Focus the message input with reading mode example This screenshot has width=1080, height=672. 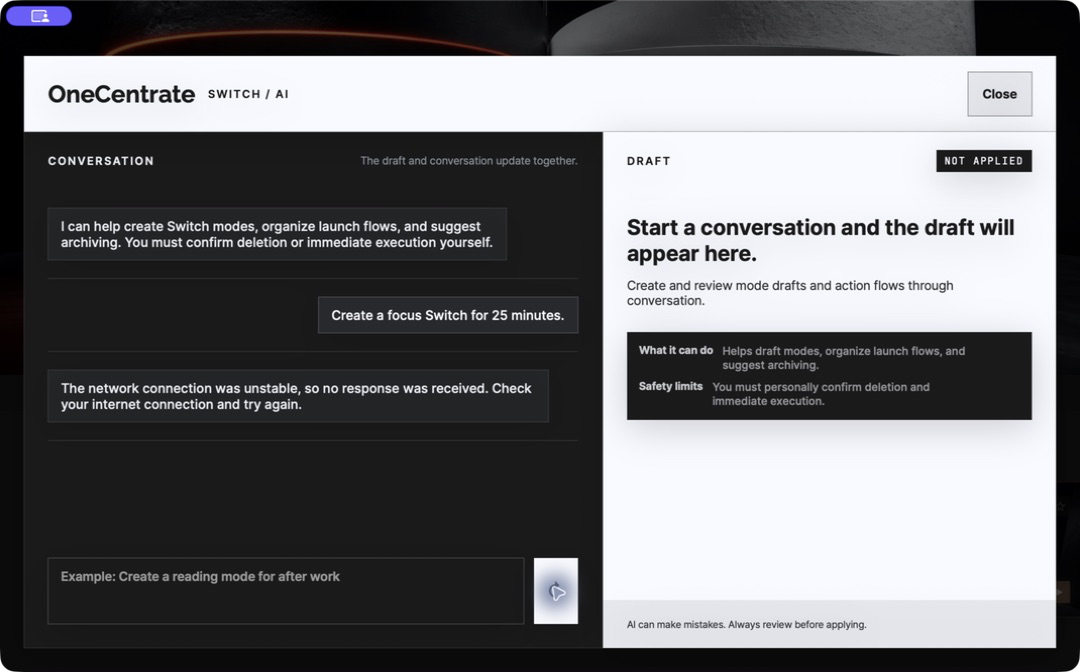tap(286, 591)
